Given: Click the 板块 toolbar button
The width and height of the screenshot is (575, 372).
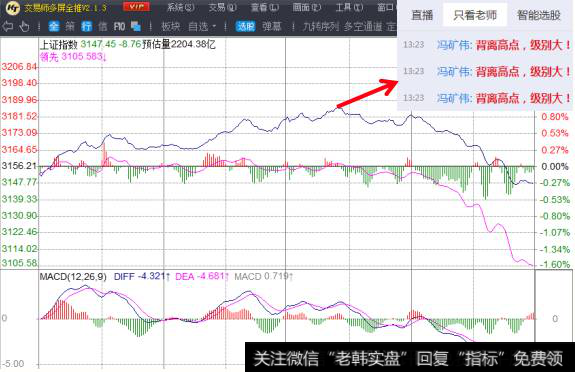Looking at the screenshot, I should click(171, 26).
